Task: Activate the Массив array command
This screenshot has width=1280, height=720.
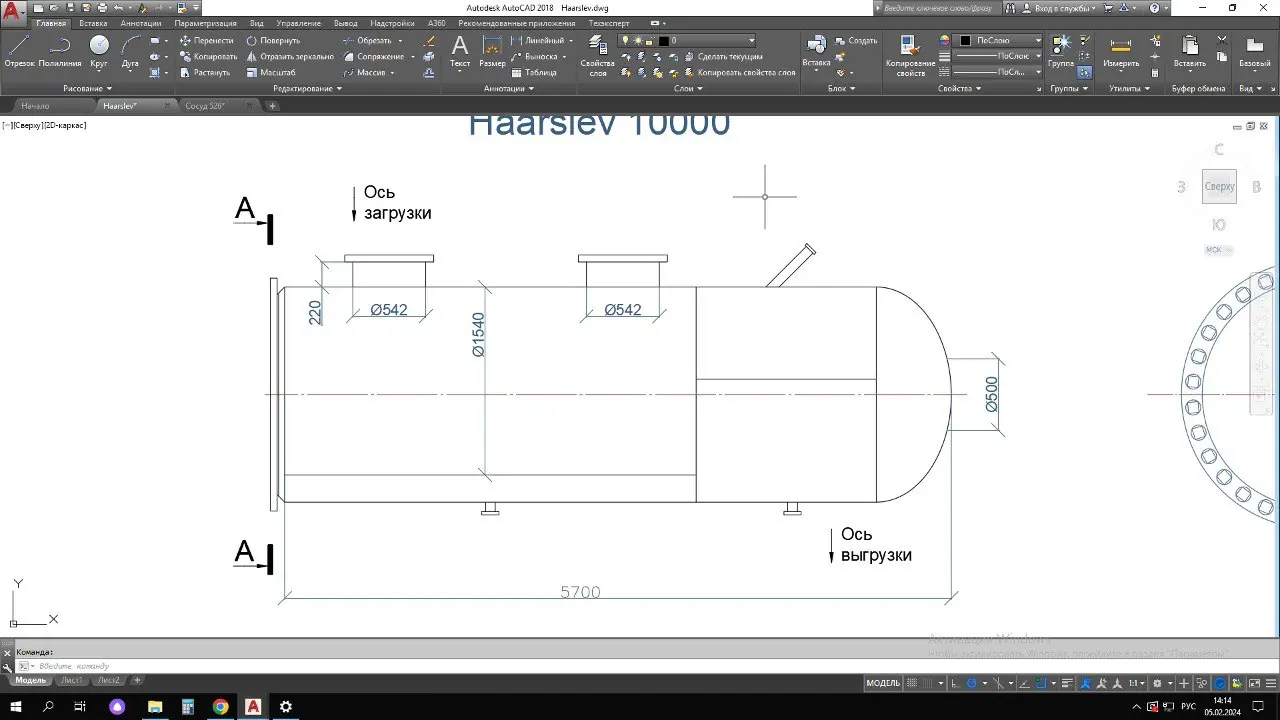Action: [364, 72]
